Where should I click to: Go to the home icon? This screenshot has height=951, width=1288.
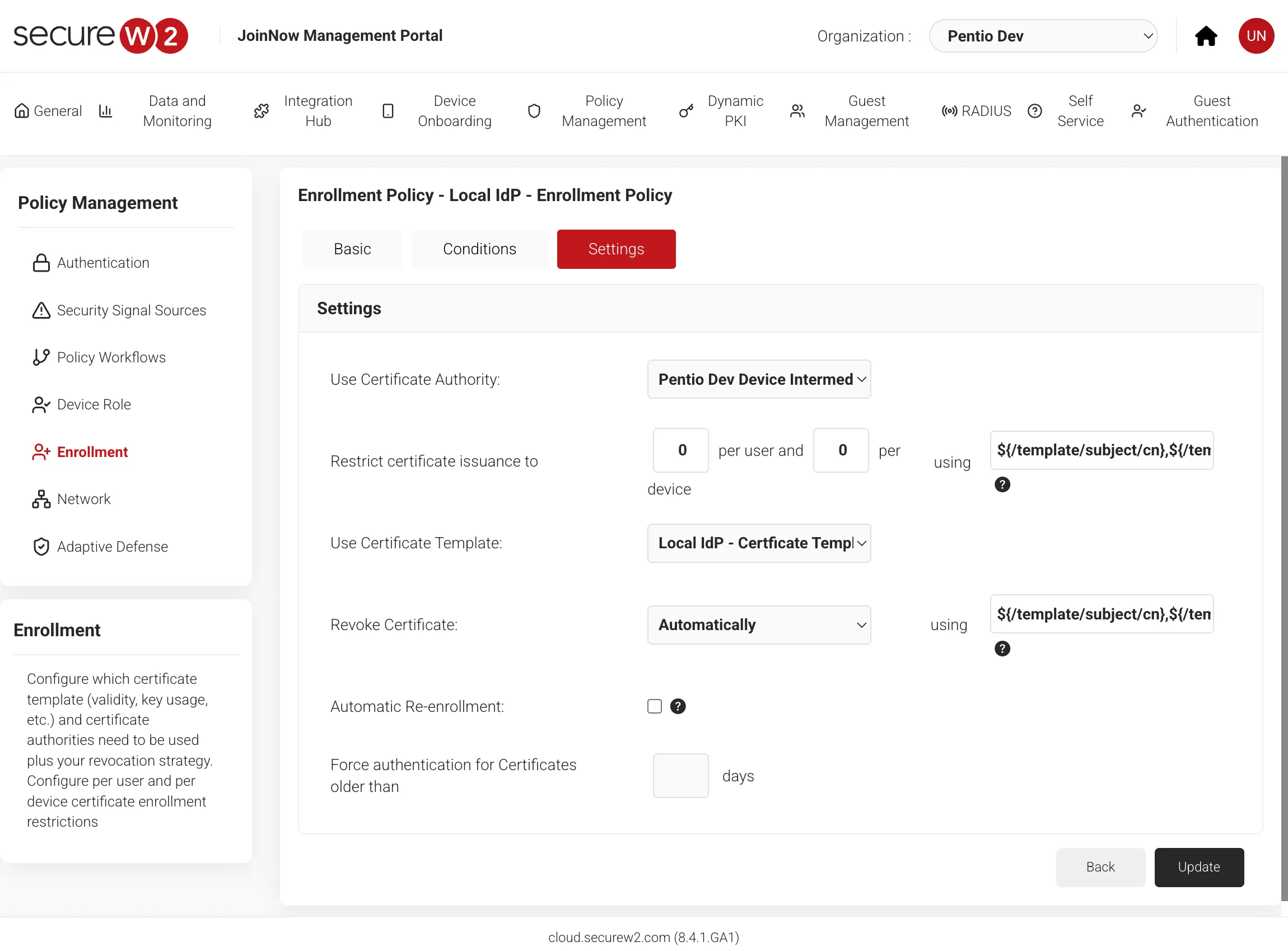1206,36
